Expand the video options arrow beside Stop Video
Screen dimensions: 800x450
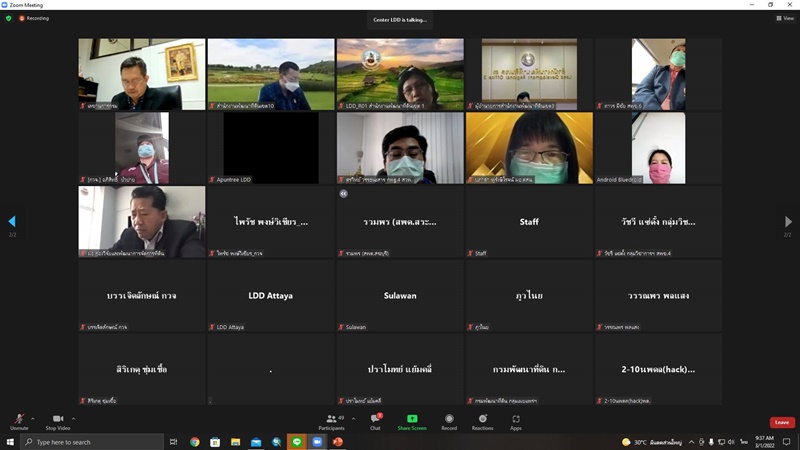[73, 419]
